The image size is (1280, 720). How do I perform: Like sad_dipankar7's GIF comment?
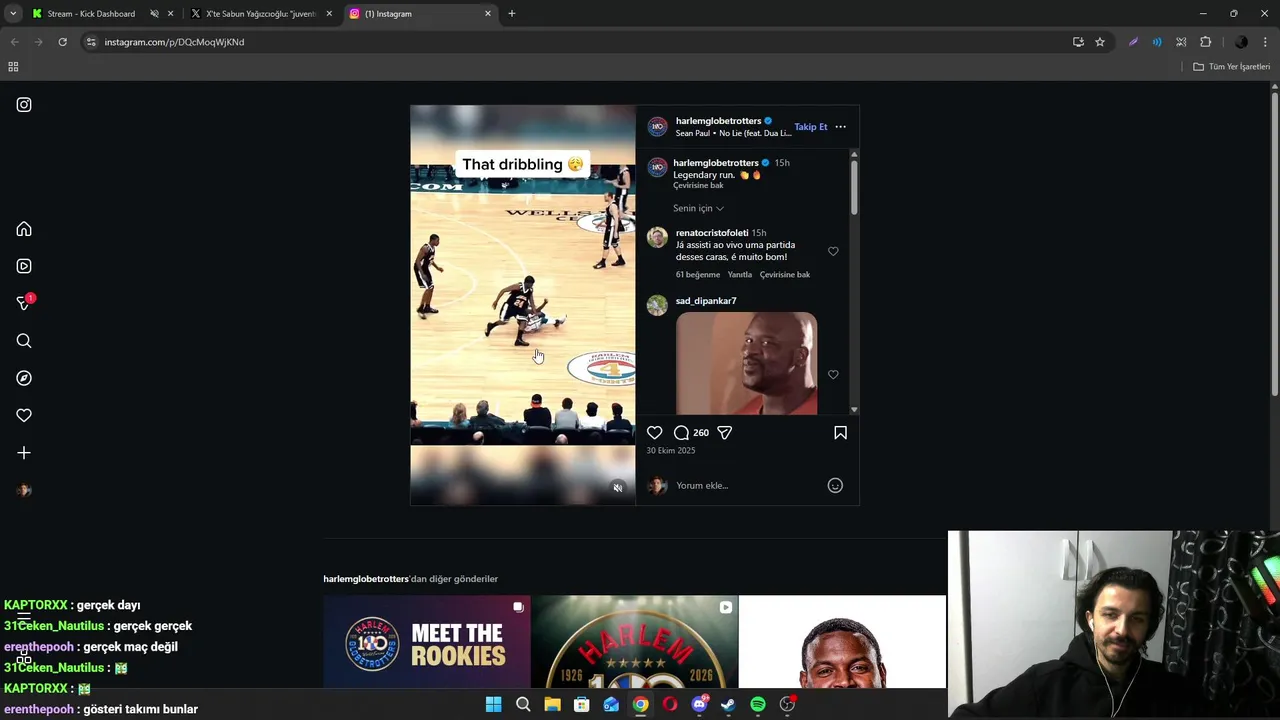tap(833, 374)
